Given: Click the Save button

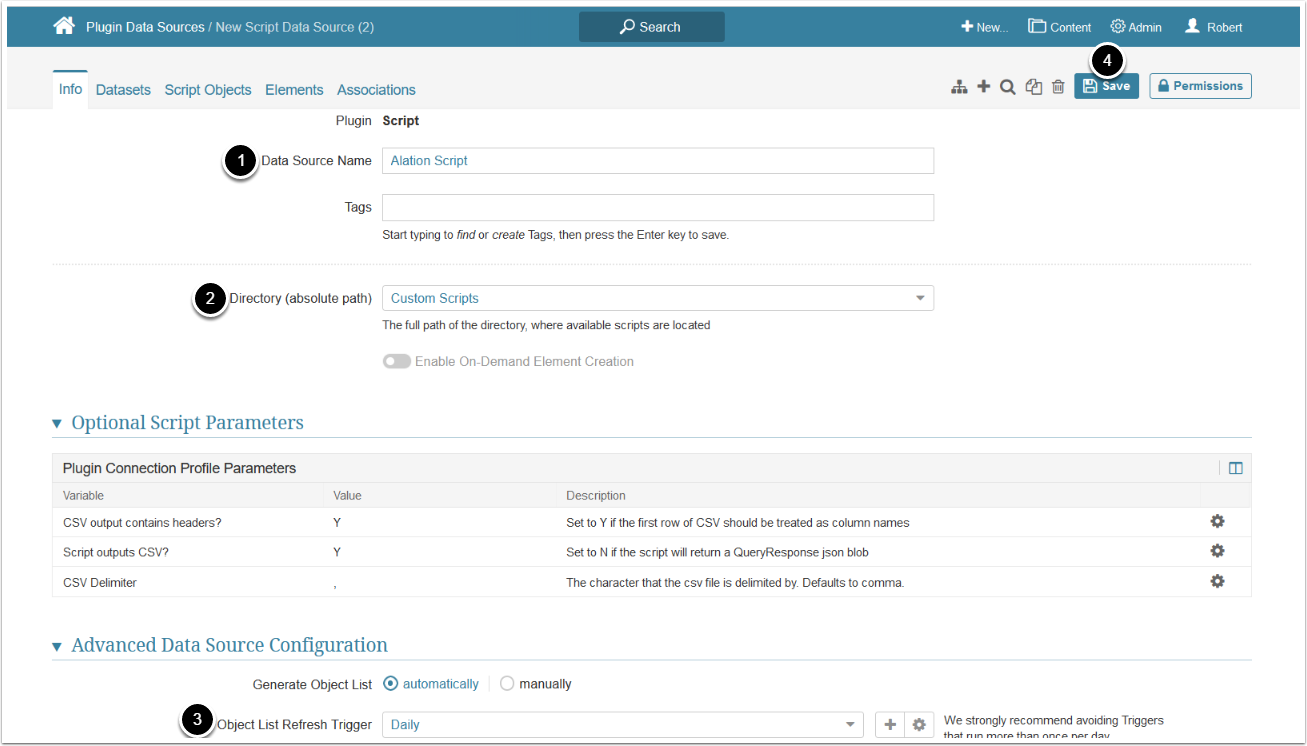Looking at the screenshot, I should point(1106,86).
